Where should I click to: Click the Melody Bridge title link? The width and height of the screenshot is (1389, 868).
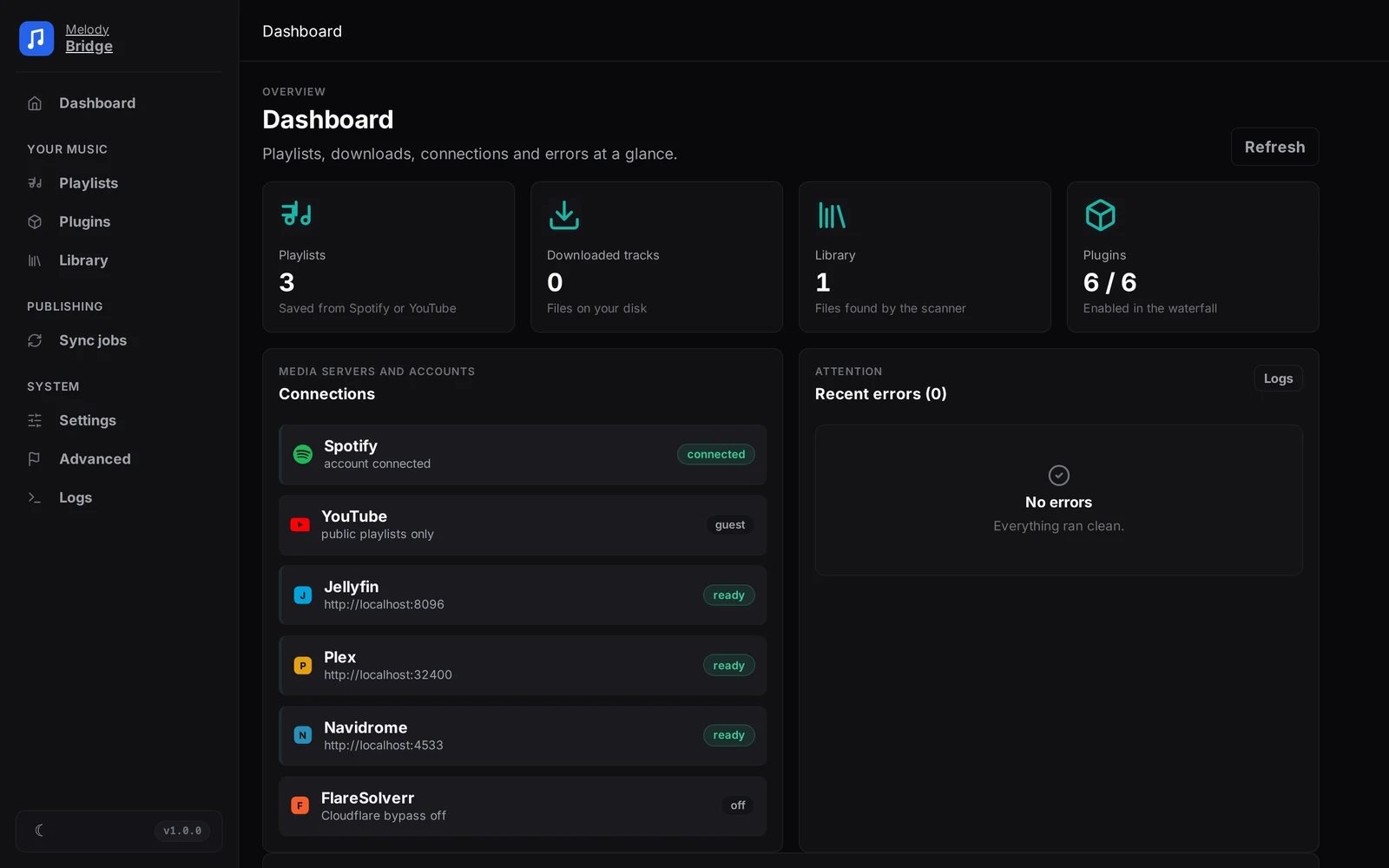pyautogui.click(x=89, y=38)
